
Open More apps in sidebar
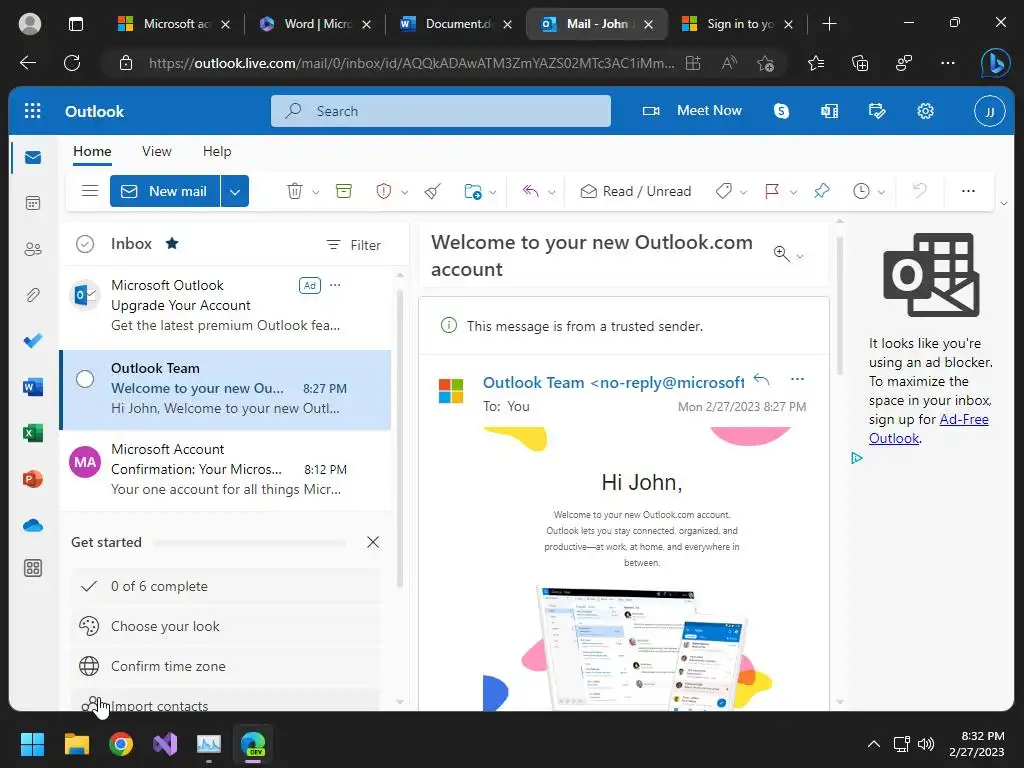click(33, 568)
